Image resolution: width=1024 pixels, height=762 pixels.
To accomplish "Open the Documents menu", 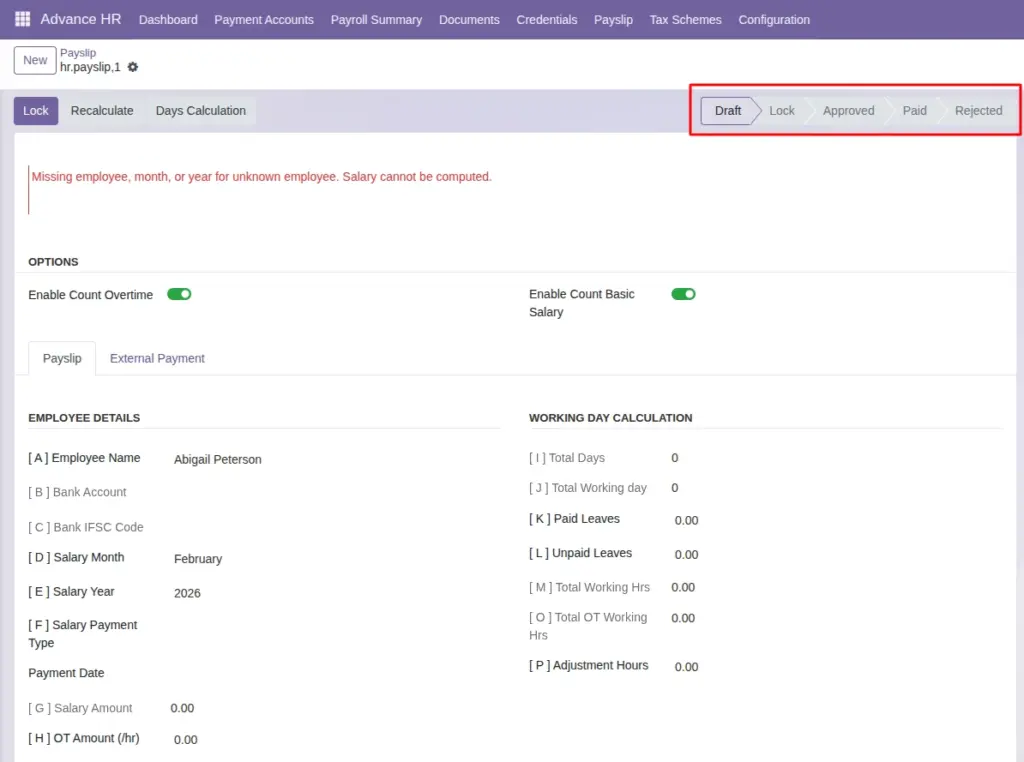I will pos(469,20).
